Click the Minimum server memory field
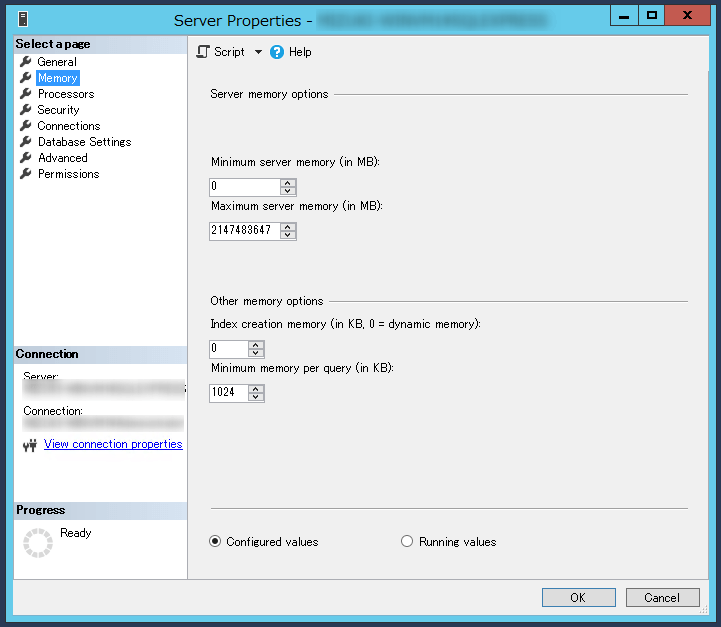This screenshot has width=721, height=627. 244,187
